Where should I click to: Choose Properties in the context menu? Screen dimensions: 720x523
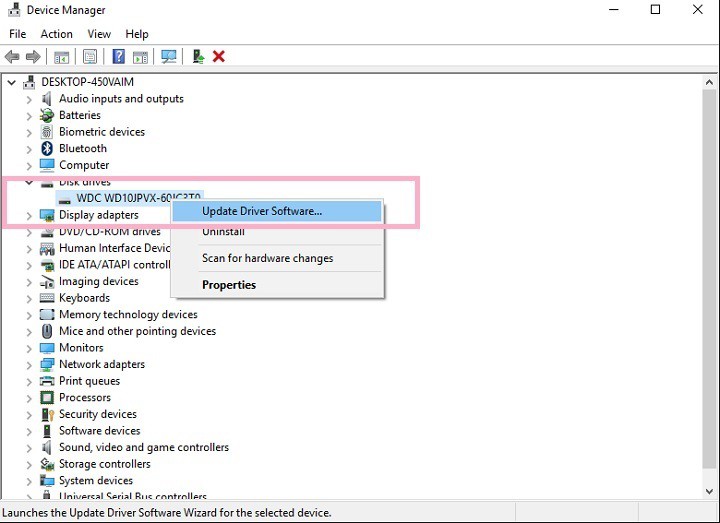pos(277,285)
